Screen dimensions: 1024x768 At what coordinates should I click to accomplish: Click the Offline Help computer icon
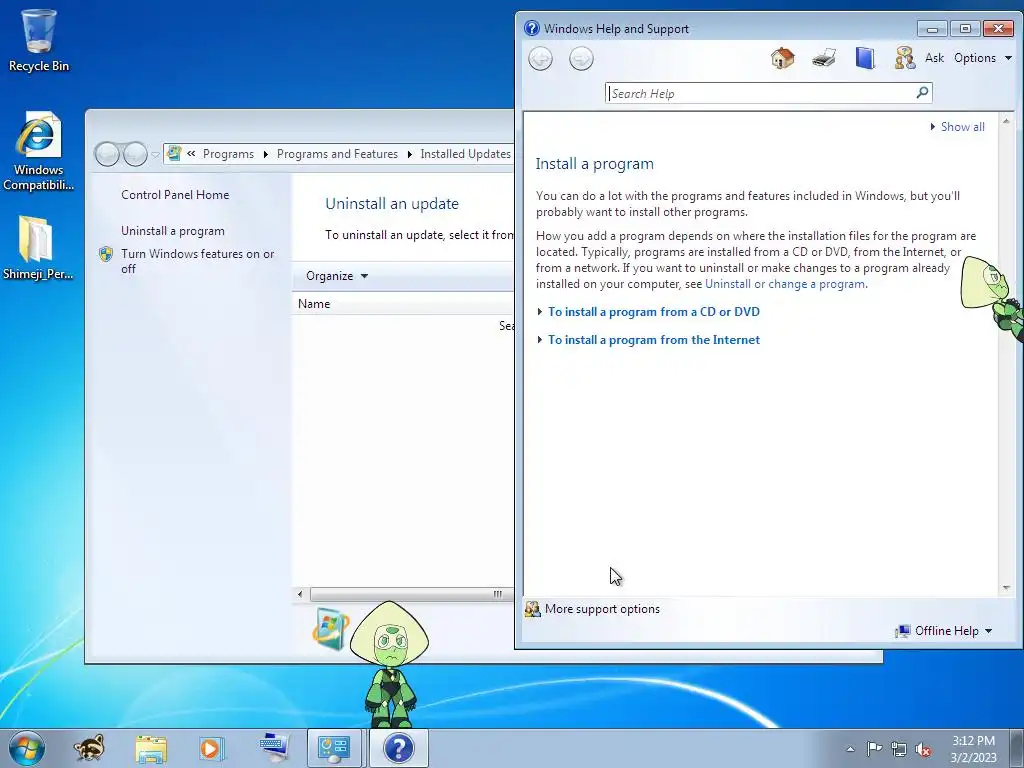[903, 631]
